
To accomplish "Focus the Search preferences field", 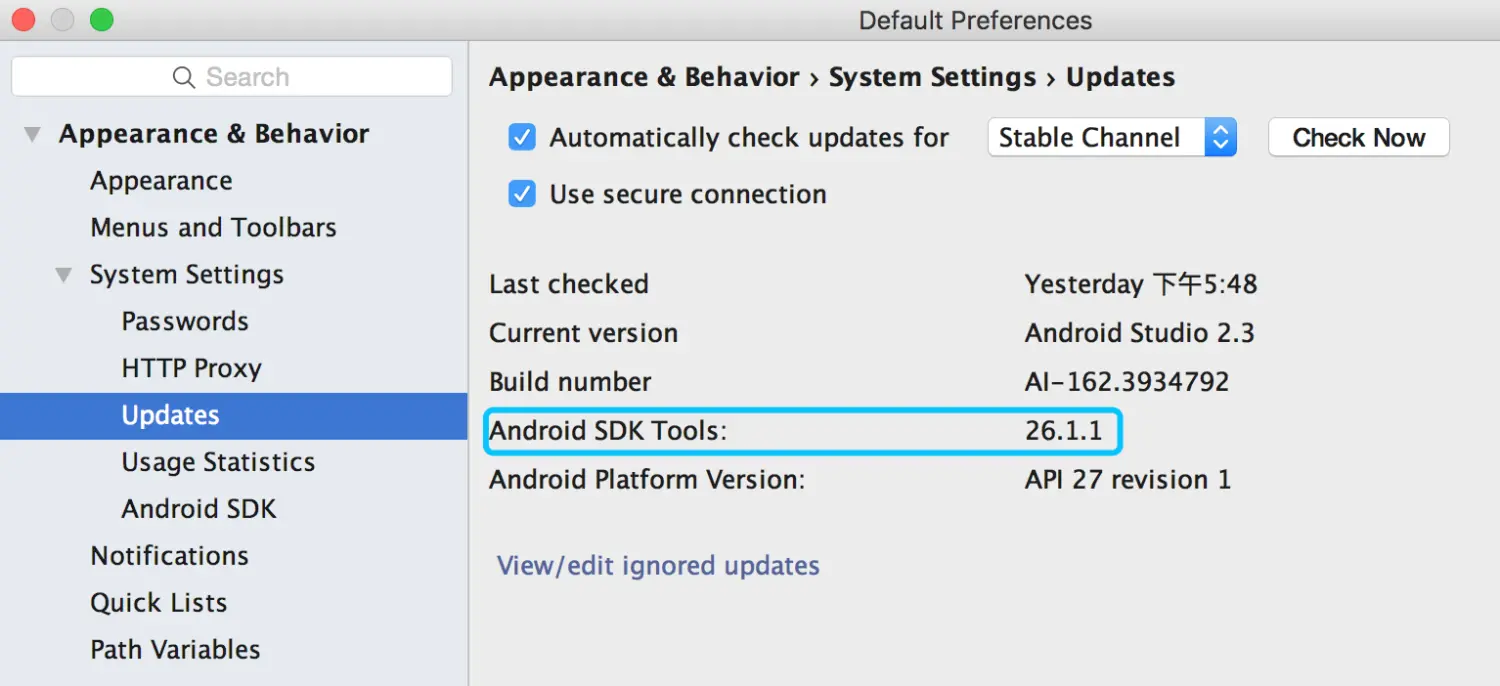I will [232, 77].
